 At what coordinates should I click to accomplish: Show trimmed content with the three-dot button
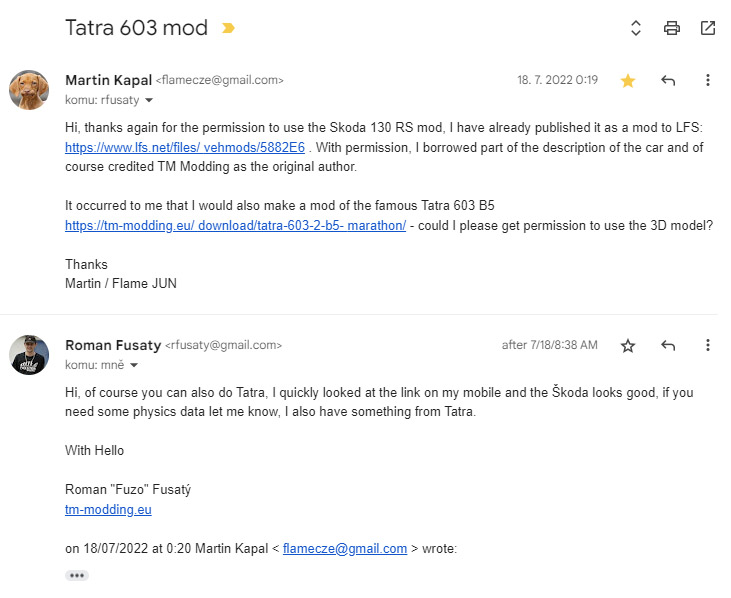[77, 575]
